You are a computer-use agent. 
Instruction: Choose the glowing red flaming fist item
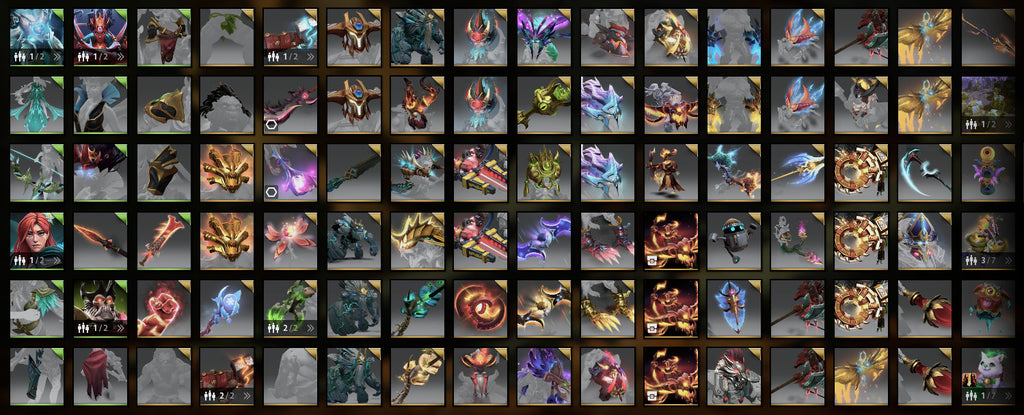pos(163,308)
